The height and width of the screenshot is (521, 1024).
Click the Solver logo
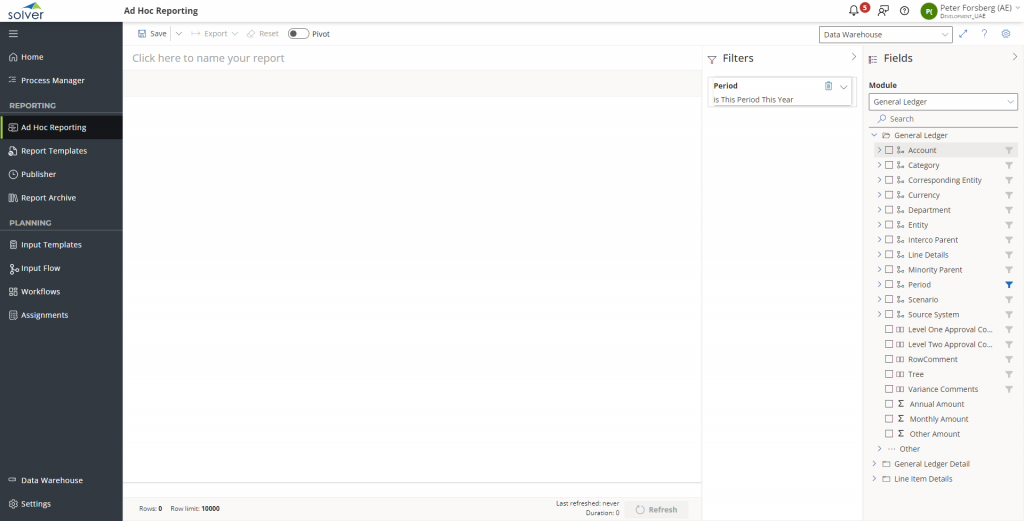pos(26,10)
